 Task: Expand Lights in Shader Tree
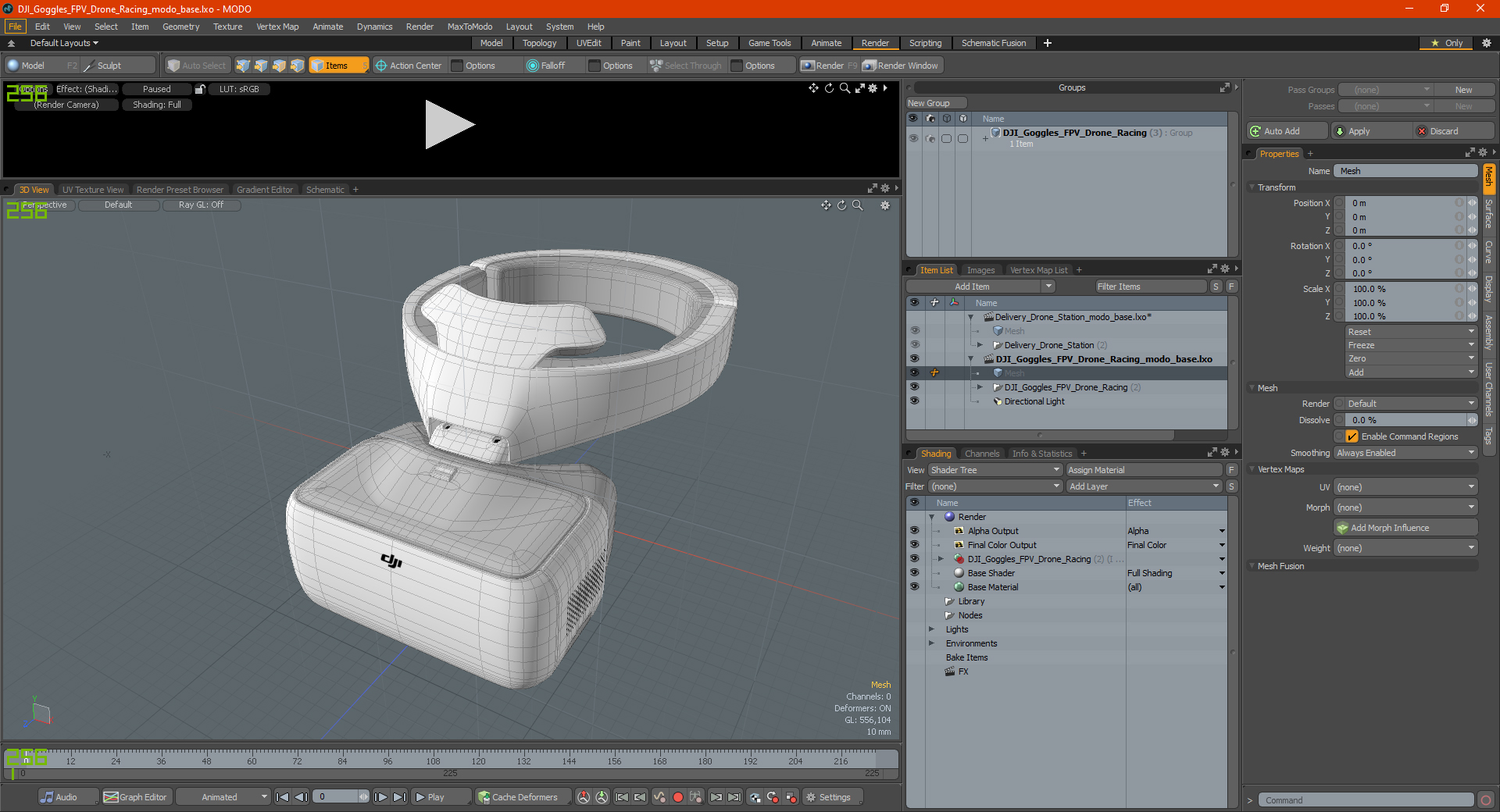[931, 629]
